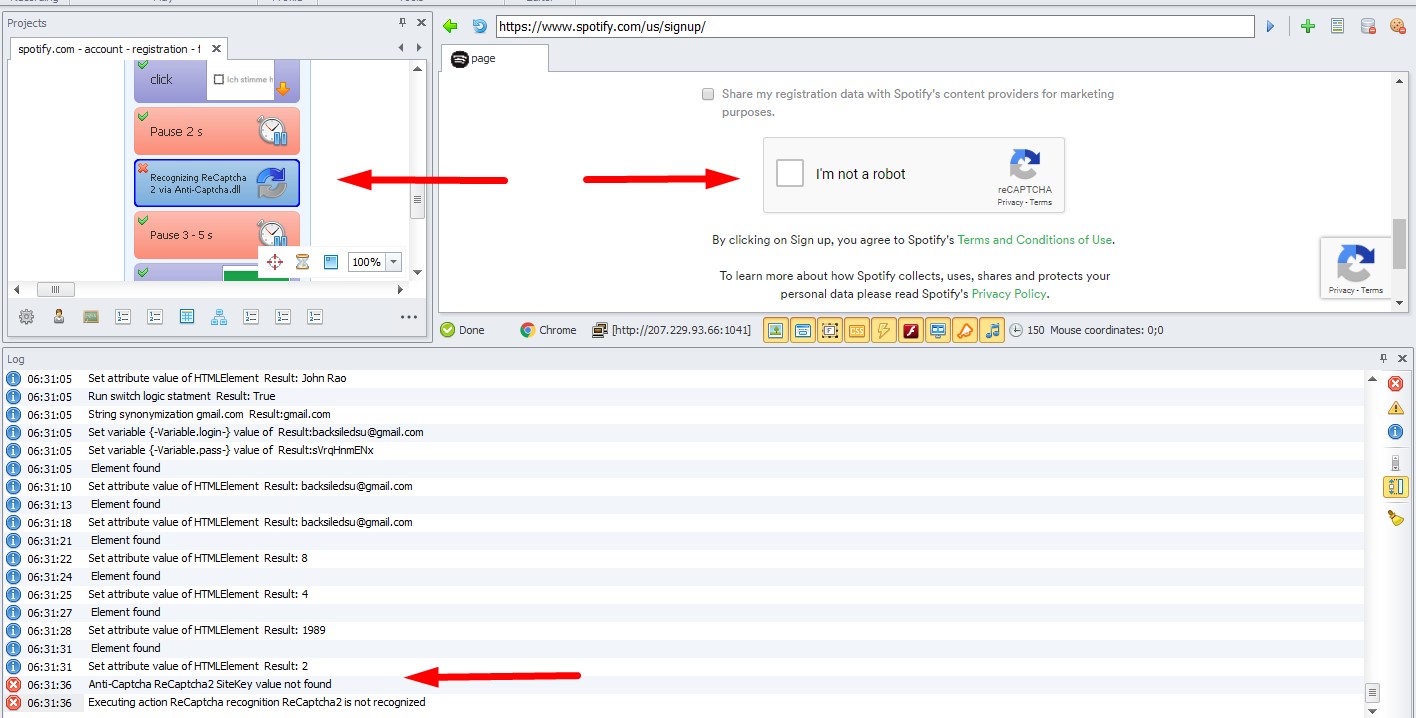
Task: Toggle image loading in status bar
Action: tap(775, 330)
